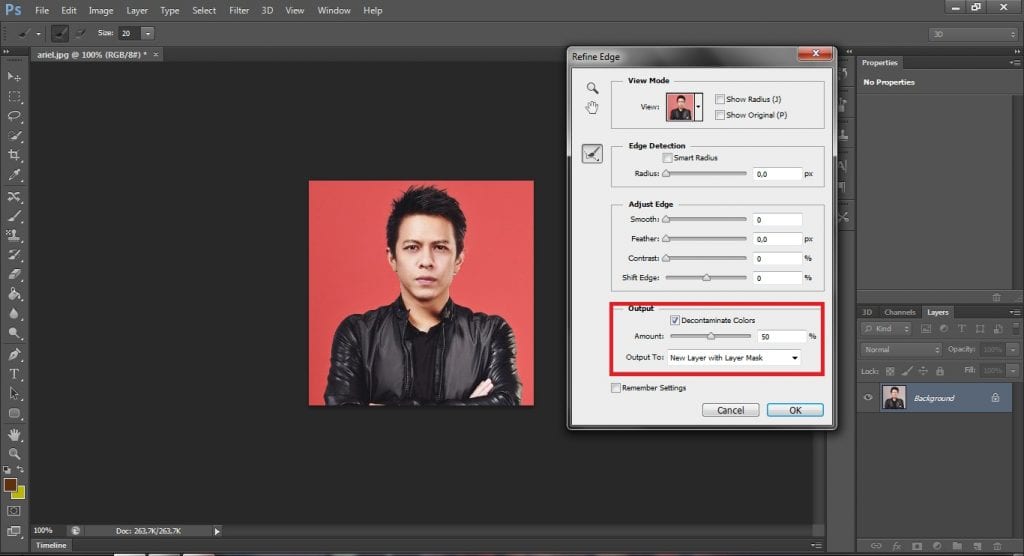Select the Type tool in the toolbar
The height and width of the screenshot is (556, 1024).
click(15, 374)
